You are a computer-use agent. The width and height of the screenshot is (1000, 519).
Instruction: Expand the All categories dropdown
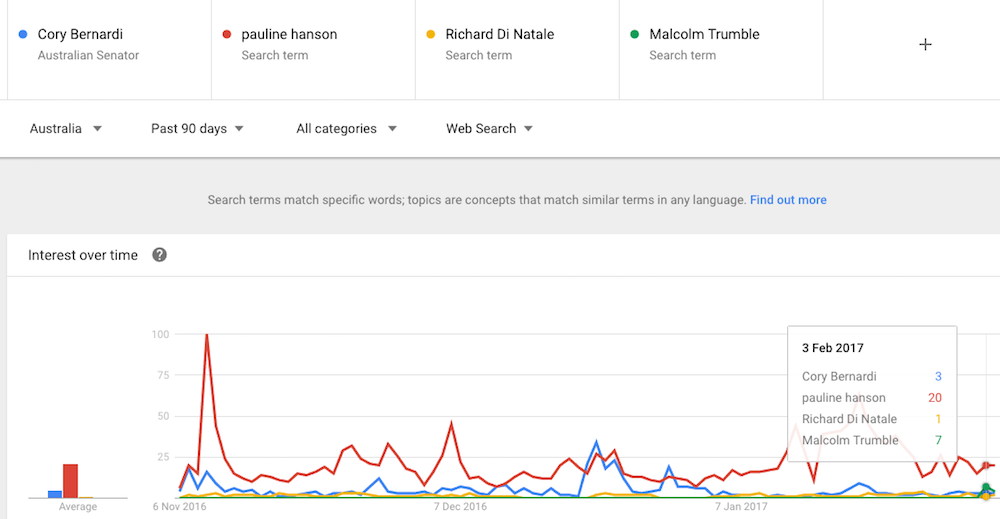point(346,129)
